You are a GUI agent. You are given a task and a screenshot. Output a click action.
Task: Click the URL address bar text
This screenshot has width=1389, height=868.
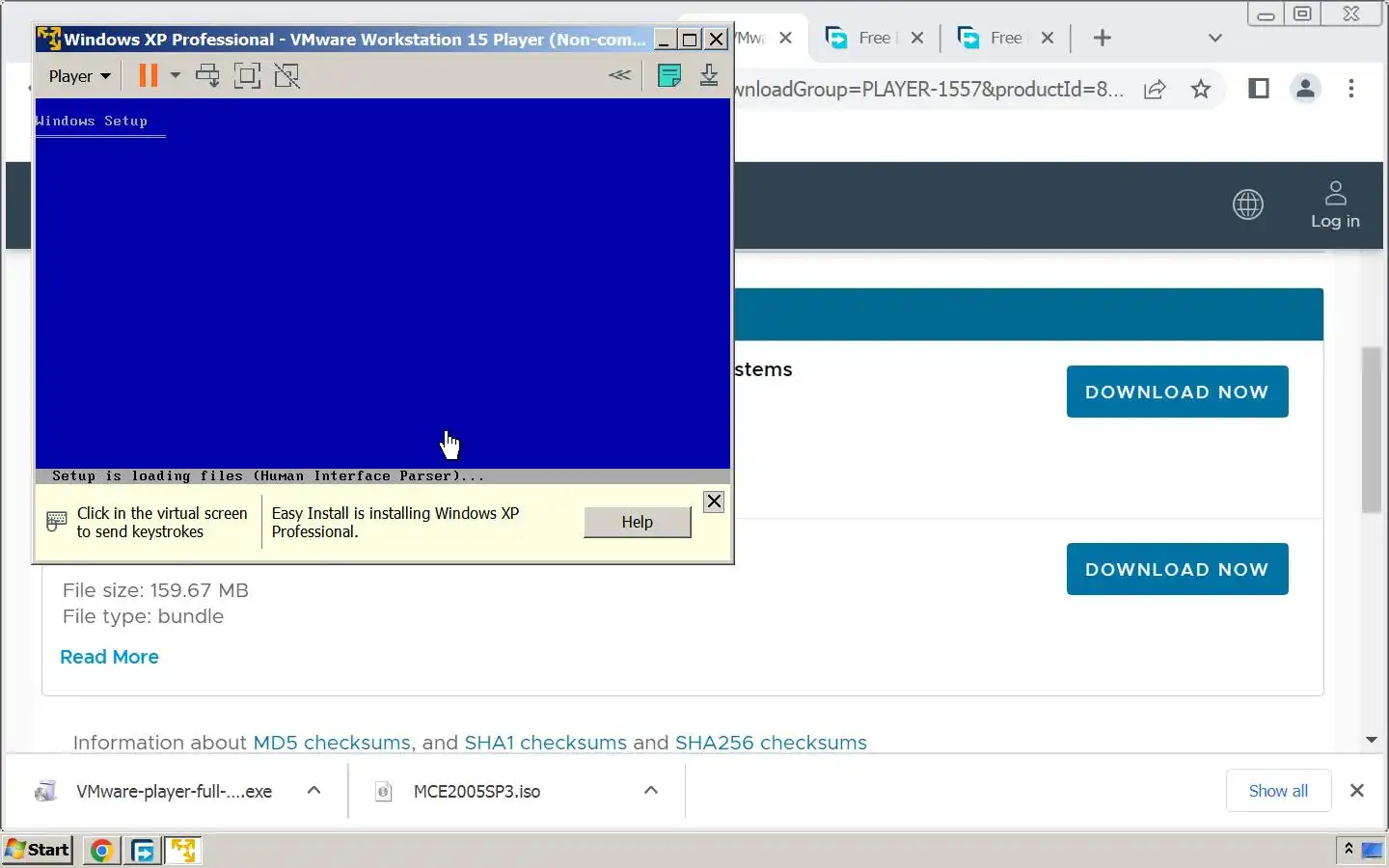(x=928, y=90)
